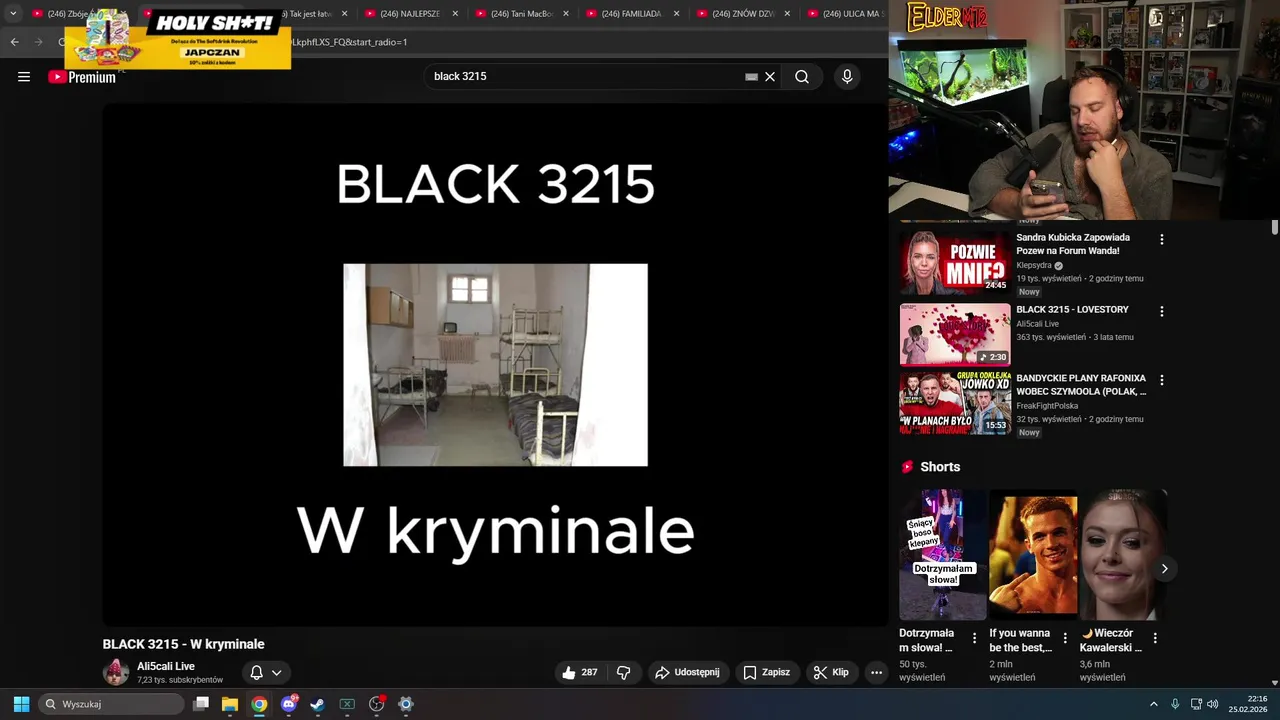Go back with the browser back arrow
Image resolution: width=1280 pixels, height=720 pixels.
tap(14, 42)
